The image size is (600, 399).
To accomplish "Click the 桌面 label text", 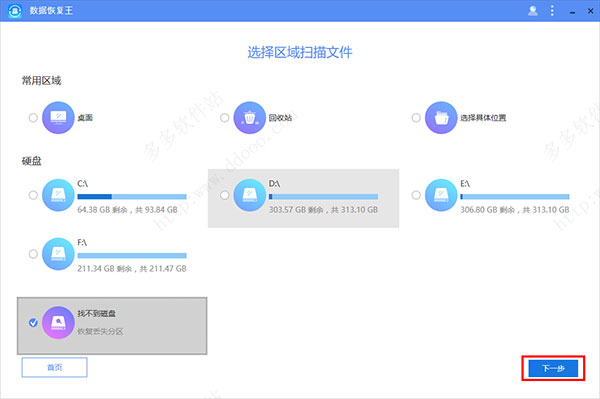I will 85,117.
